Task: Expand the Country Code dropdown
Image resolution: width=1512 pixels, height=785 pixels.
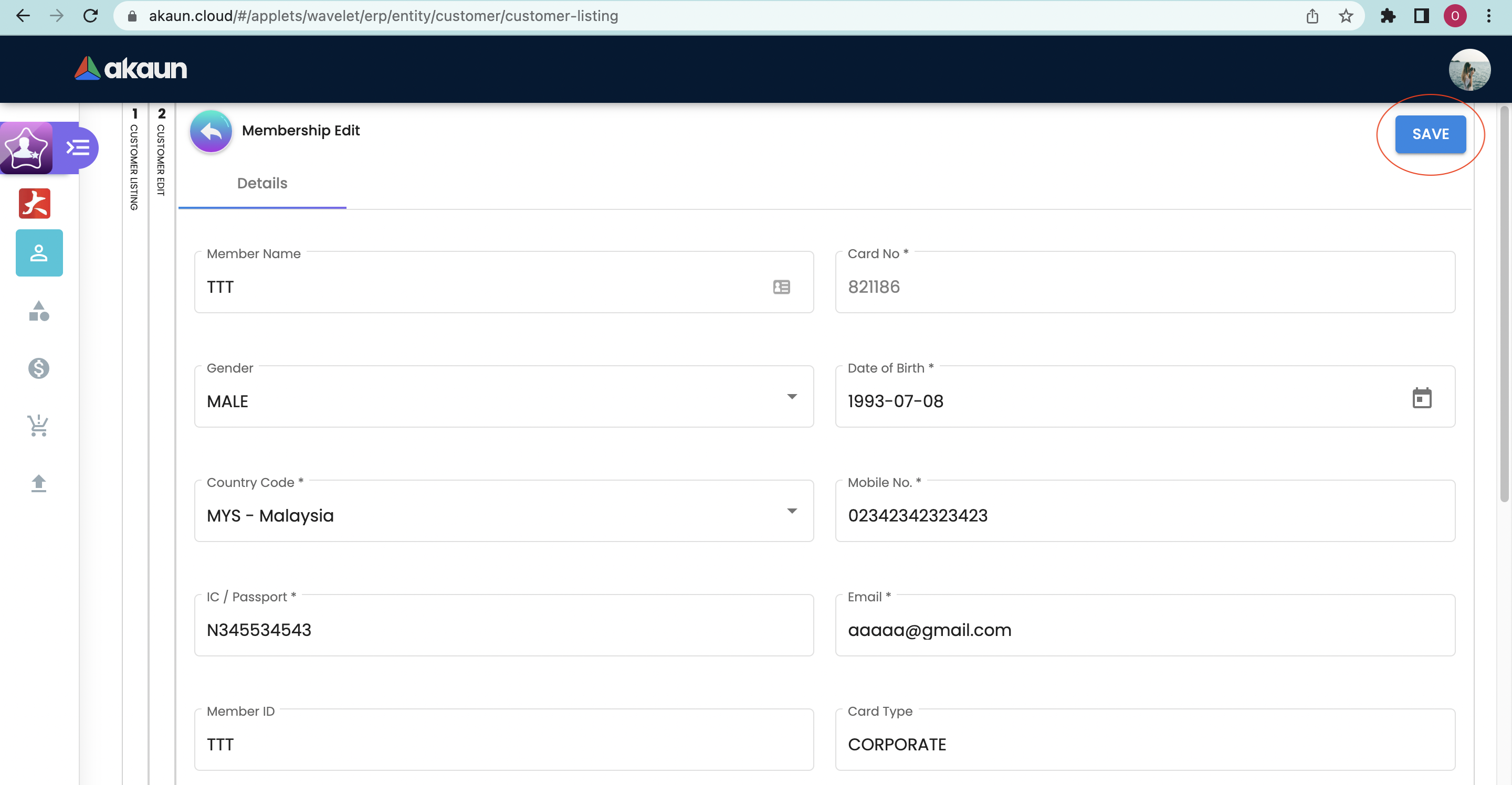Action: coord(791,512)
